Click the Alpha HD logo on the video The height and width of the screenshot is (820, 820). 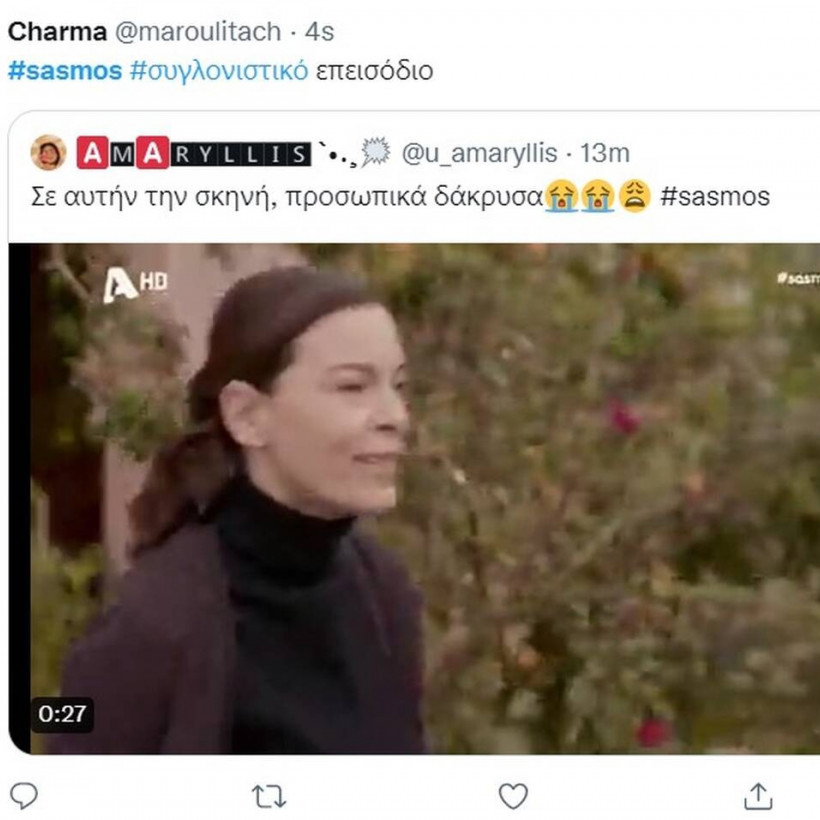(x=134, y=285)
